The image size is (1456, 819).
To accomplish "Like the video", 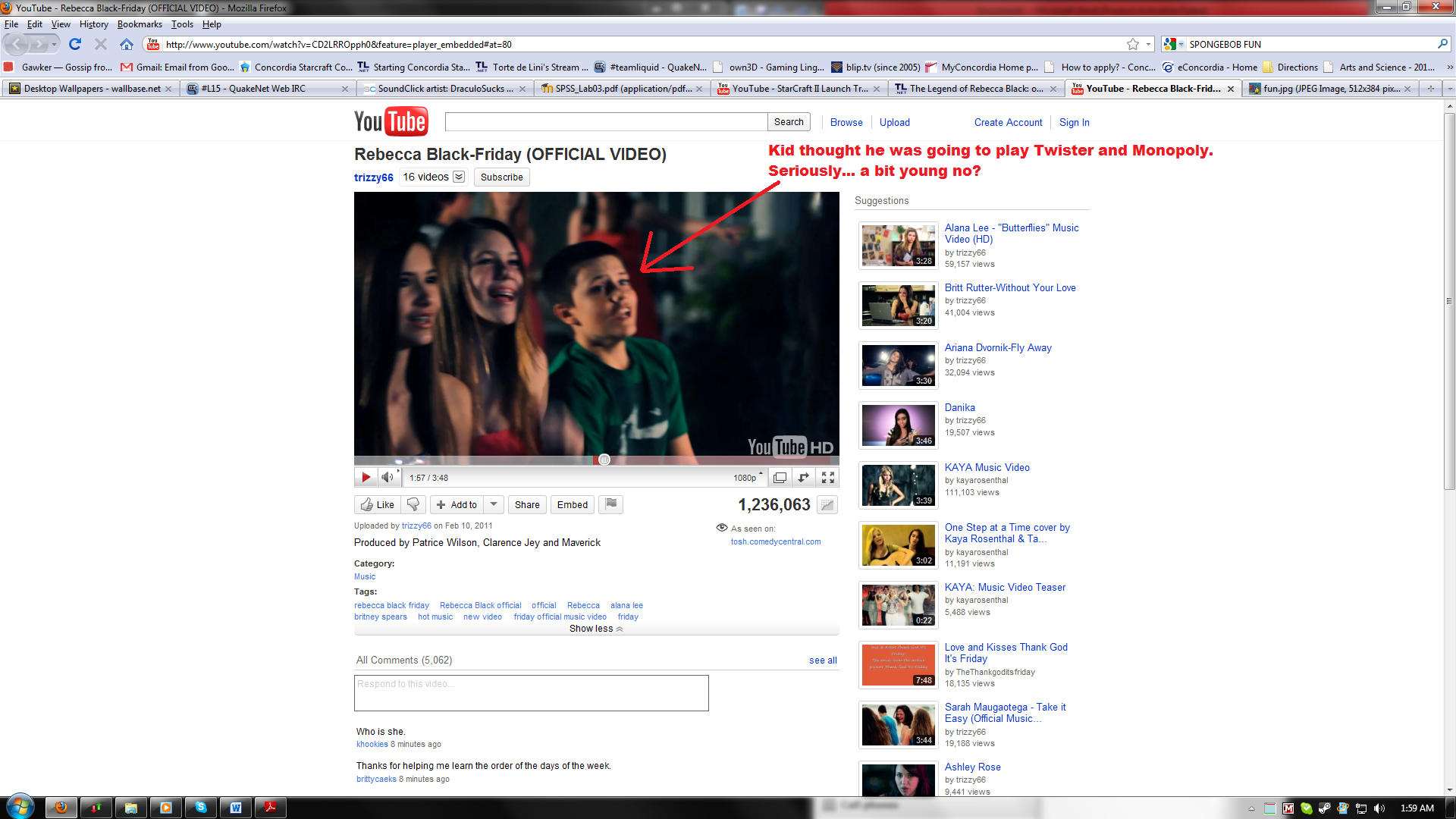I will [x=377, y=504].
